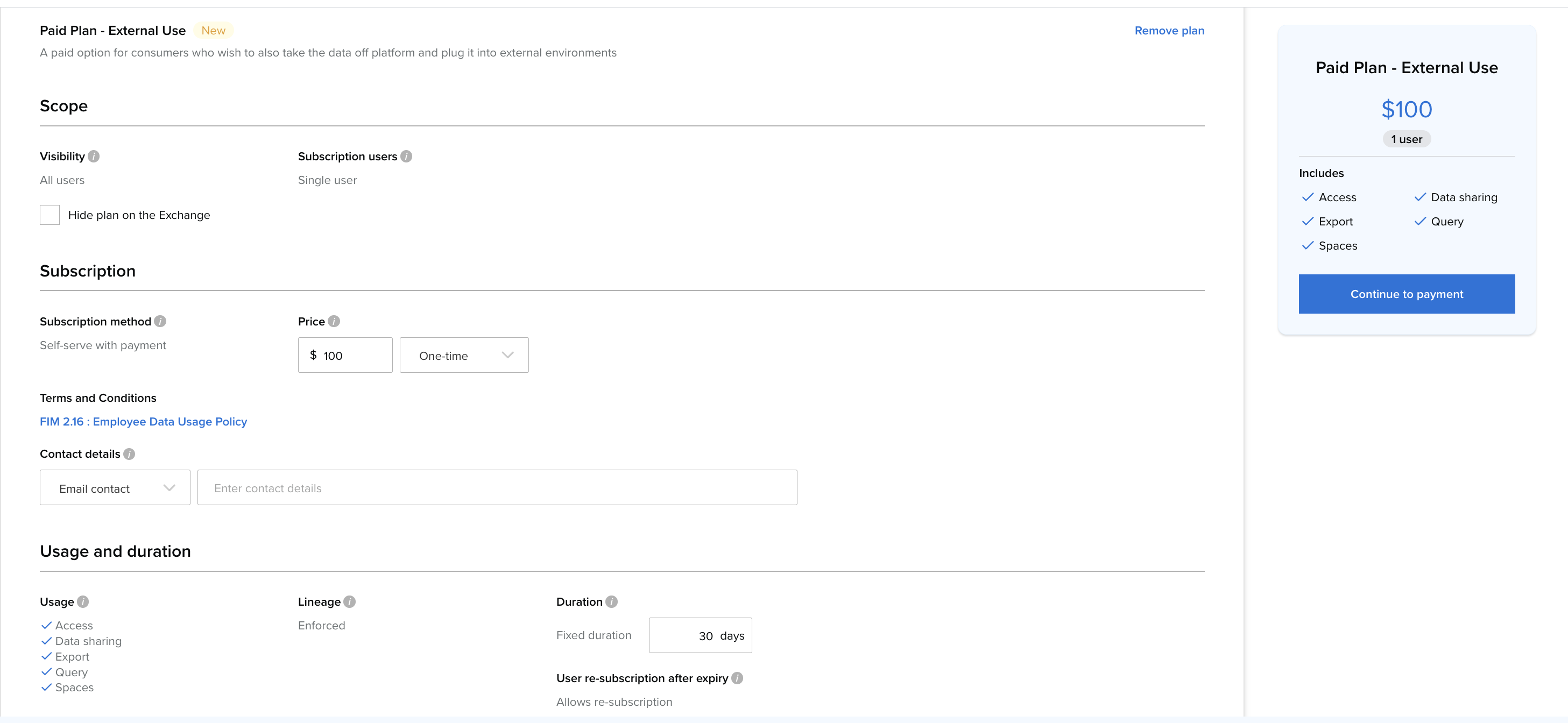Enable Hide plan on the Exchange checkbox
Viewport: 1568px width, 723px height.
pyautogui.click(x=50, y=215)
